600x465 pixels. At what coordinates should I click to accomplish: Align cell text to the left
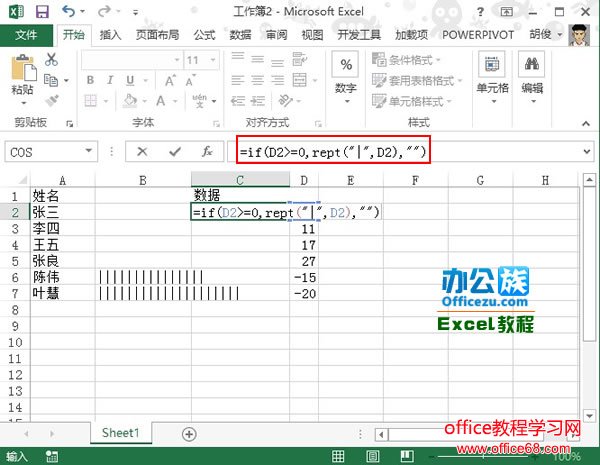pyautogui.click(x=238, y=80)
